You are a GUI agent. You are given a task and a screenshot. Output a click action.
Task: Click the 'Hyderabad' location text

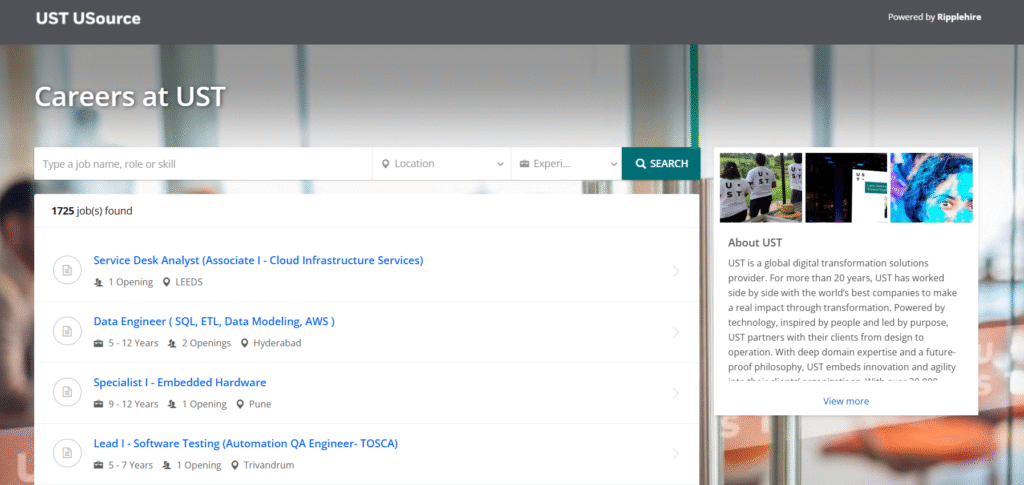[278, 343]
